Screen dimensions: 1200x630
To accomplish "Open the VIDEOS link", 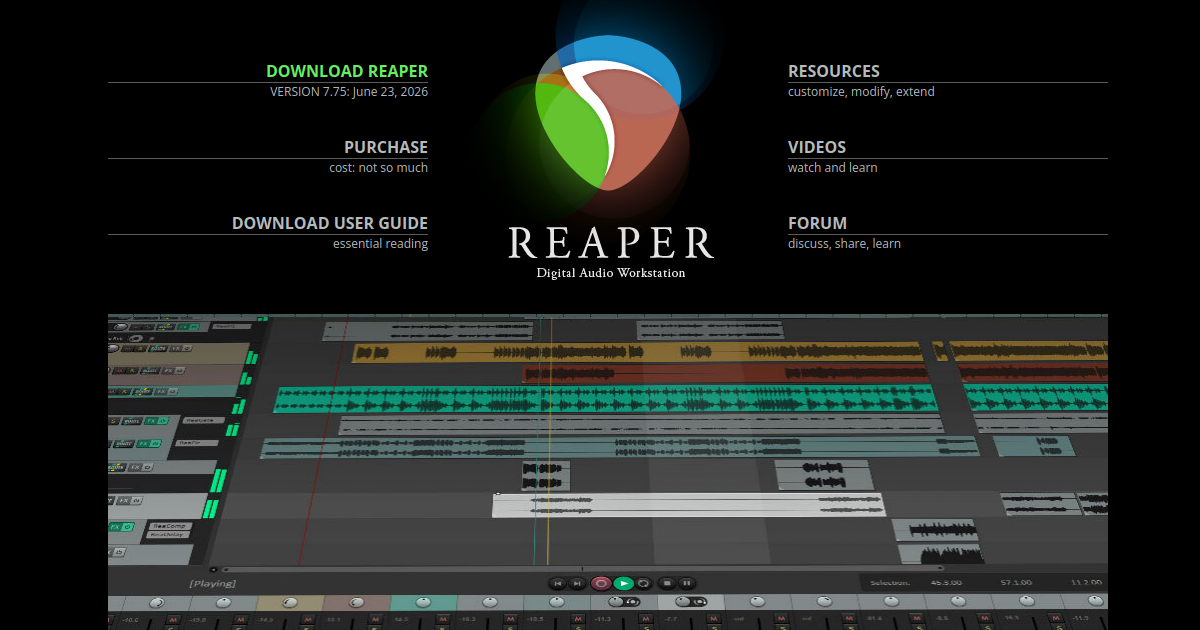I will (817, 147).
